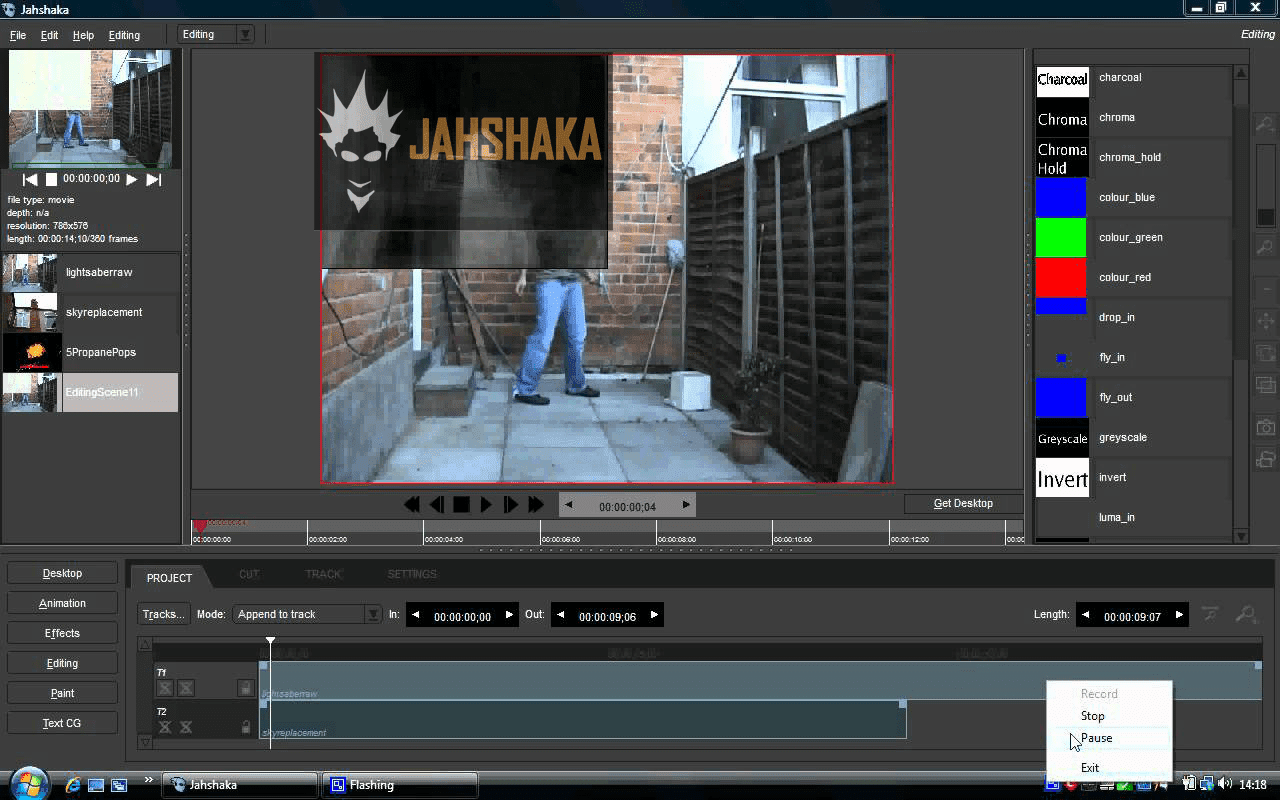The height and width of the screenshot is (800, 1280).
Task: Choose the greyscale effect
Action: click(x=1133, y=438)
